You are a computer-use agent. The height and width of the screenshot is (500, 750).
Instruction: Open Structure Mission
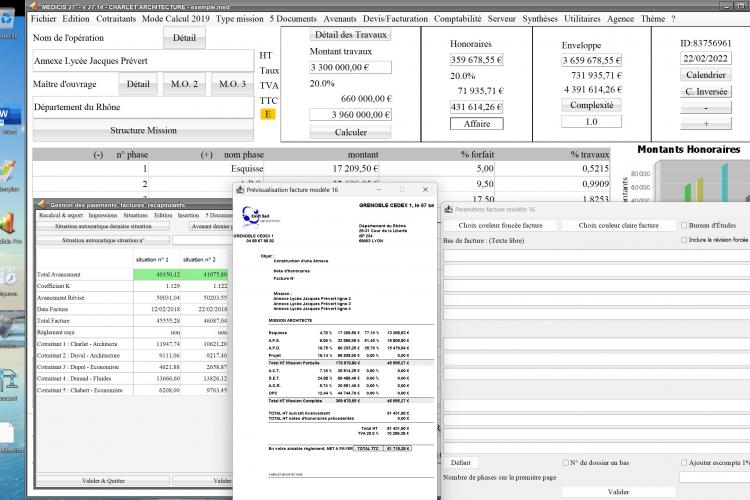click(x=143, y=130)
